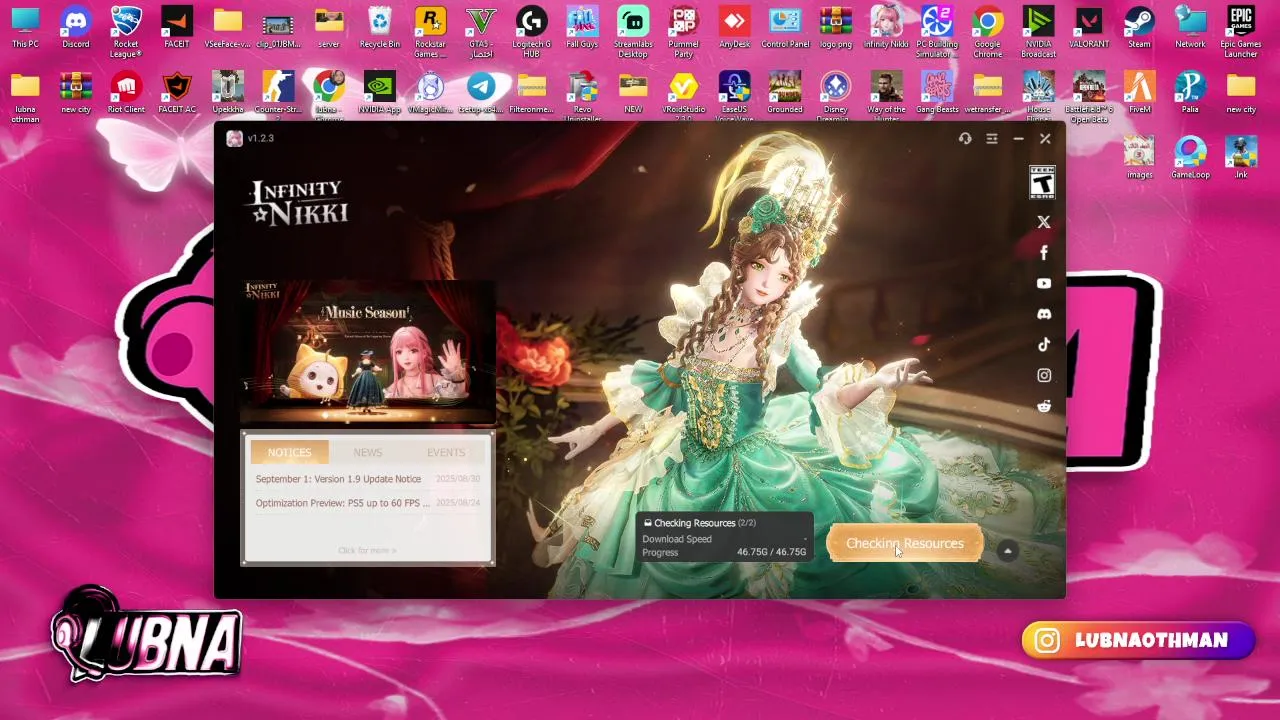
Task: Click the Checking Resources (2/2) status label
Action: click(699, 523)
